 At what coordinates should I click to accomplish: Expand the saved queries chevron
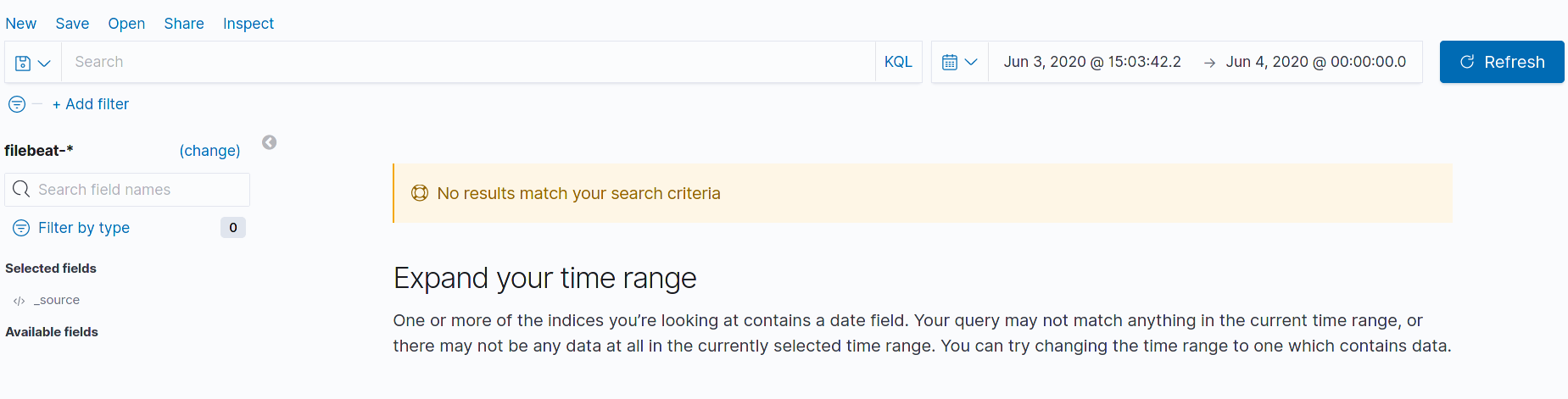coord(44,63)
